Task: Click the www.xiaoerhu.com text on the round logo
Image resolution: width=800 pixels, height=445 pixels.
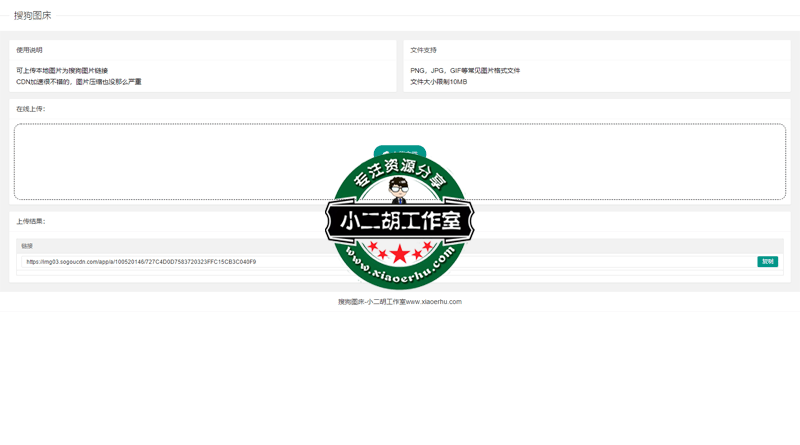Action: coord(400,270)
